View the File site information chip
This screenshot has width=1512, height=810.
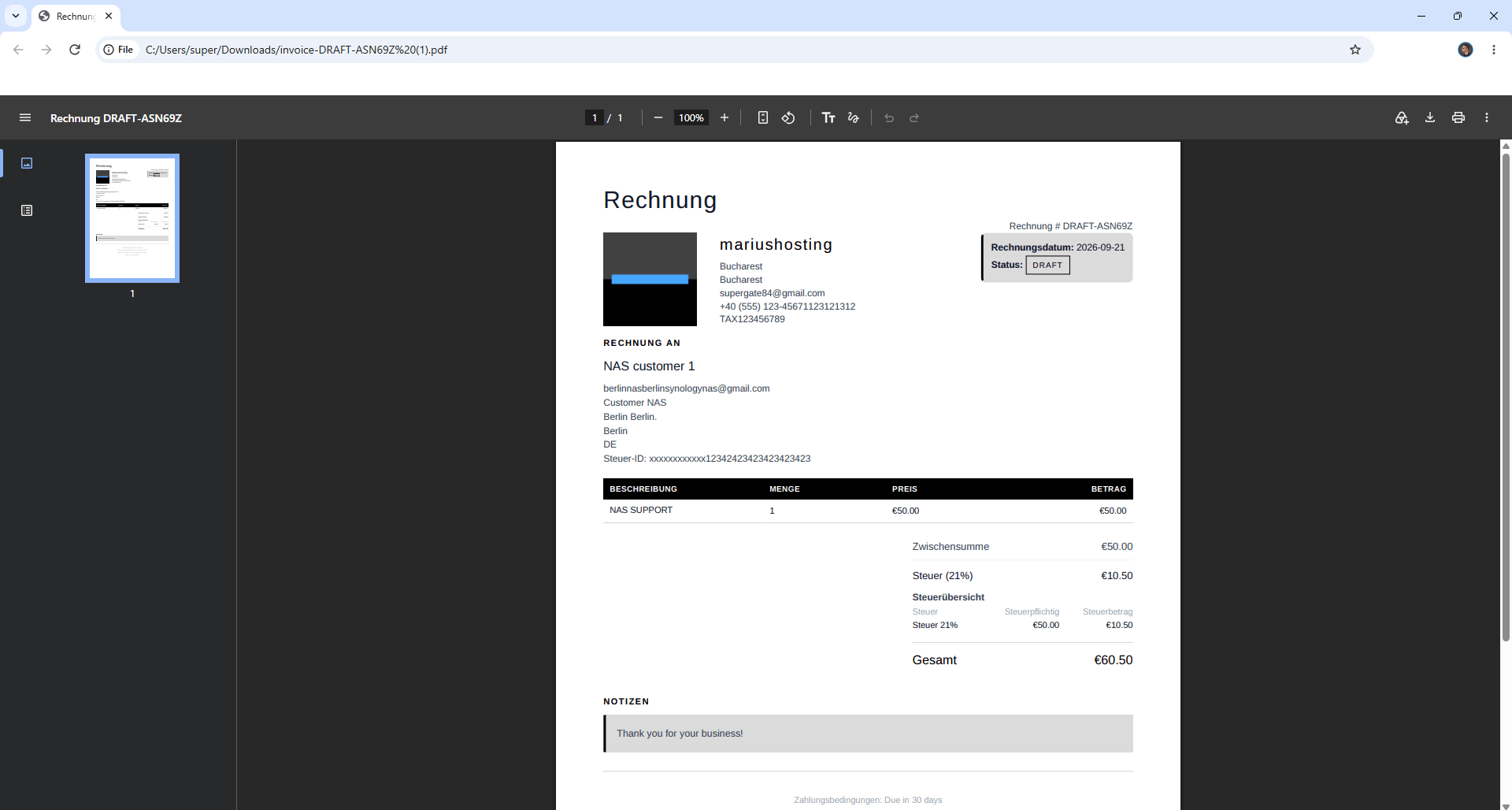pos(118,50)
